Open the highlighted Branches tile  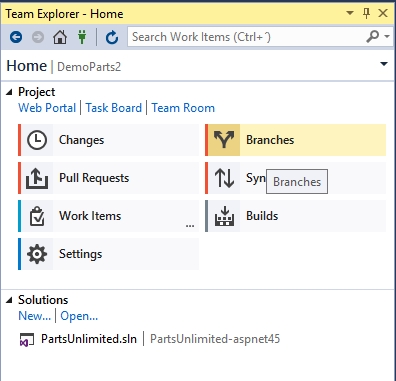tap(296, 140)
